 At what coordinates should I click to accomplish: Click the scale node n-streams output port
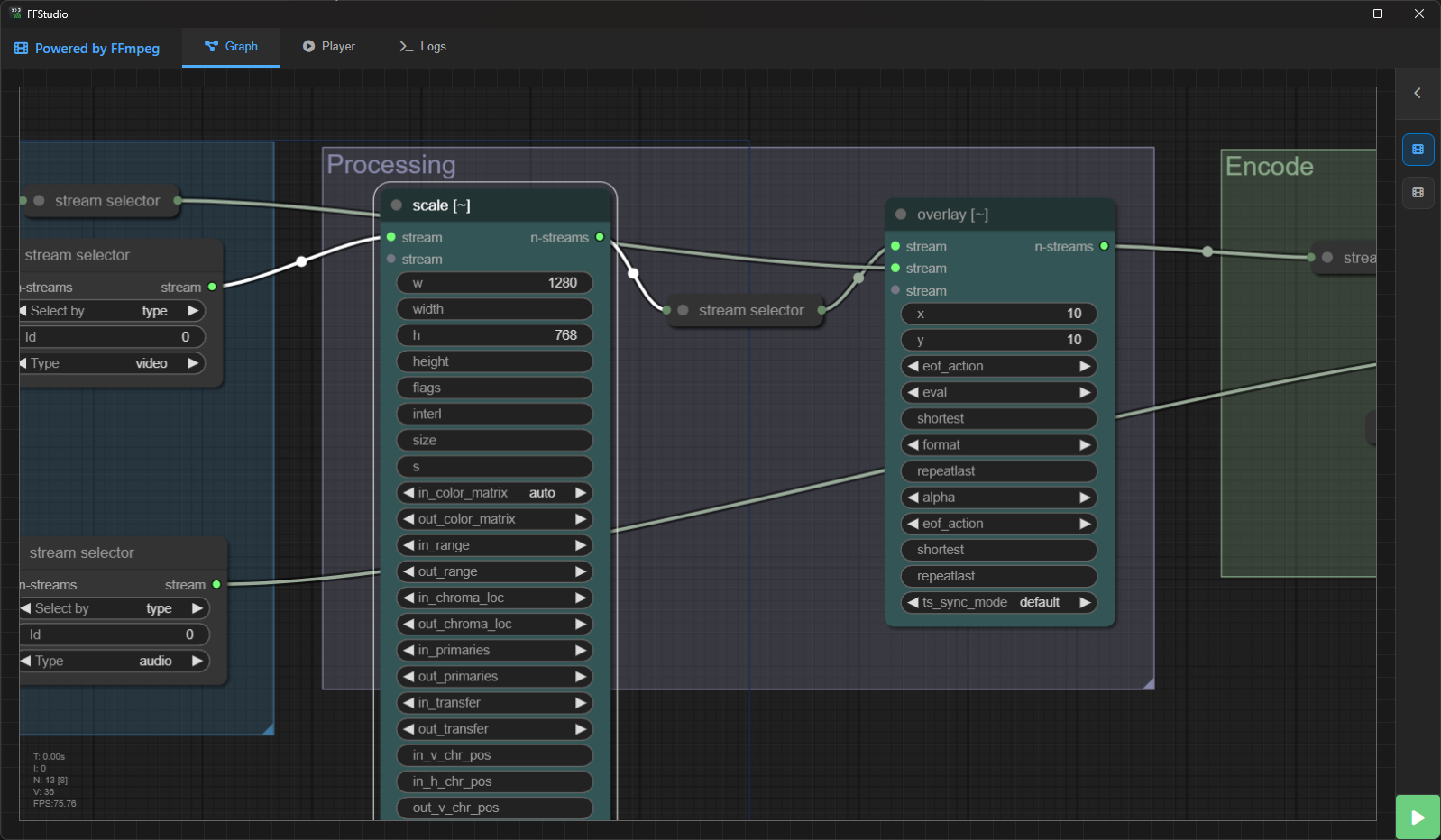click(600, 237)
